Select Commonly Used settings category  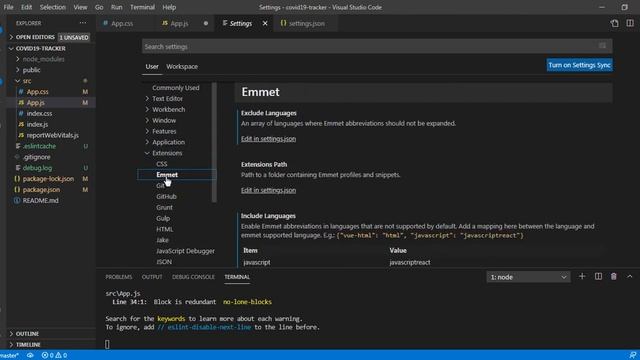[x=176, y=88]
